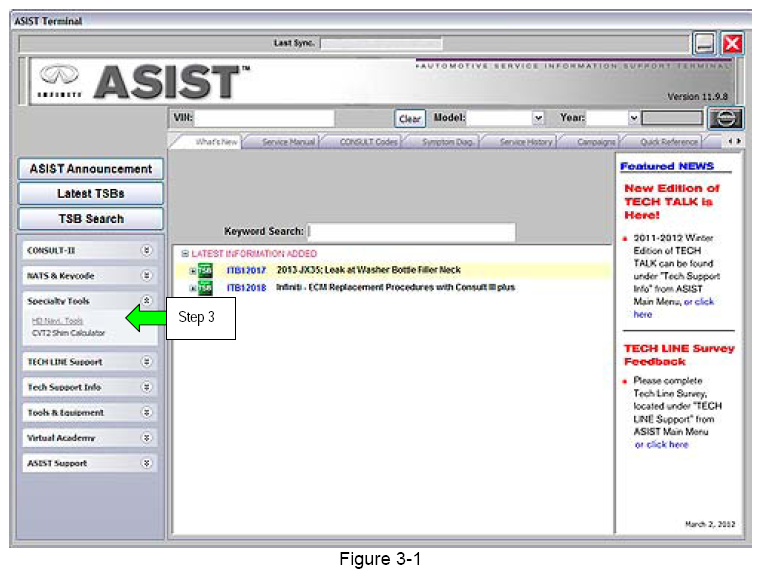The width and height of the screenshot is (761, 578).
Task: Click the Clear button next to VIN
Action: (x=410, y=118)
